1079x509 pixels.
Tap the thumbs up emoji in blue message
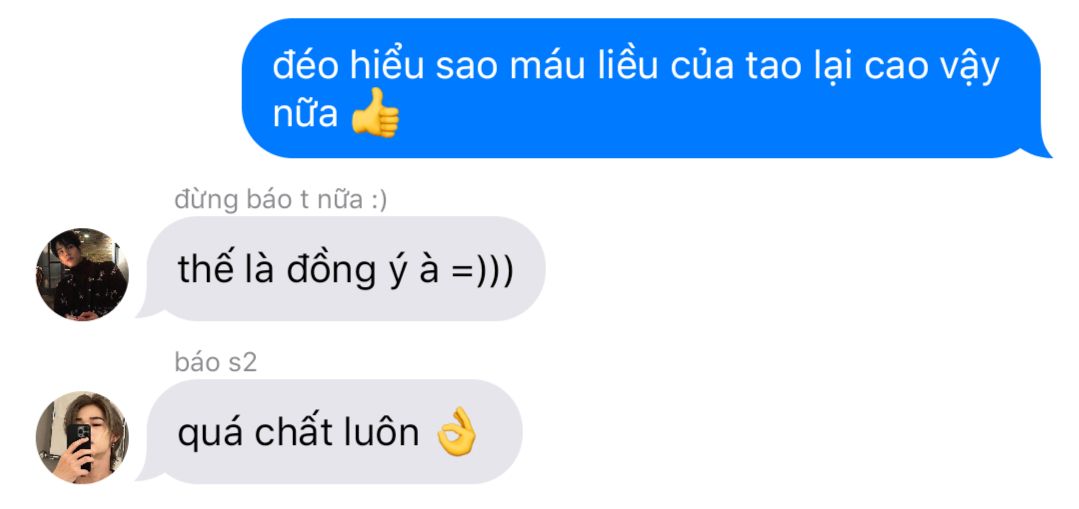tap(375, 113)
